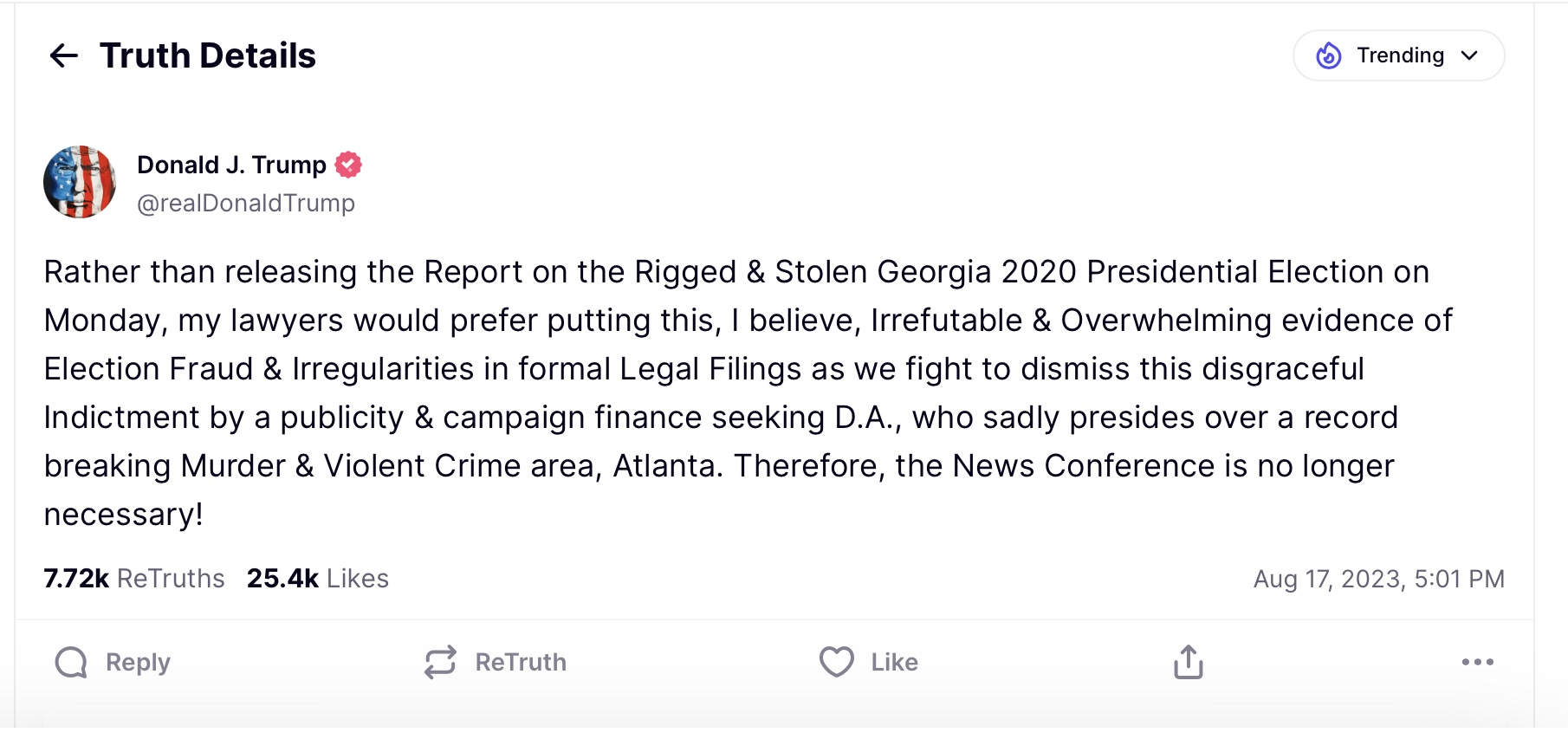
Task: Open the Donald J. Trump profile avatar
Action: (x=80, y=182)
